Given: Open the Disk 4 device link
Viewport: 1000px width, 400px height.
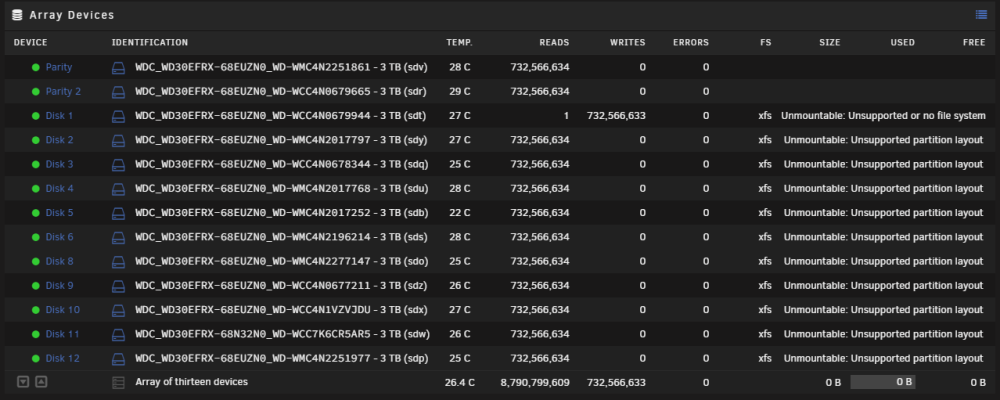Looking at the screenshot, I should (x=59, y=188).
